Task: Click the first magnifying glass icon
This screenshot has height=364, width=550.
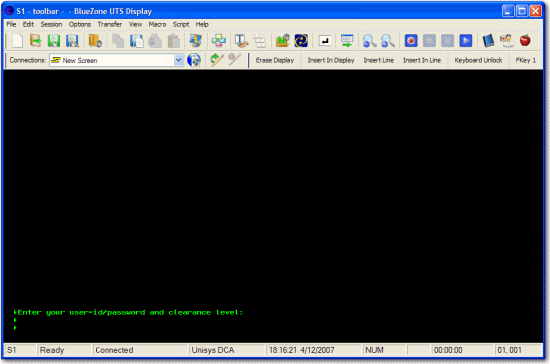Action: 369,41
